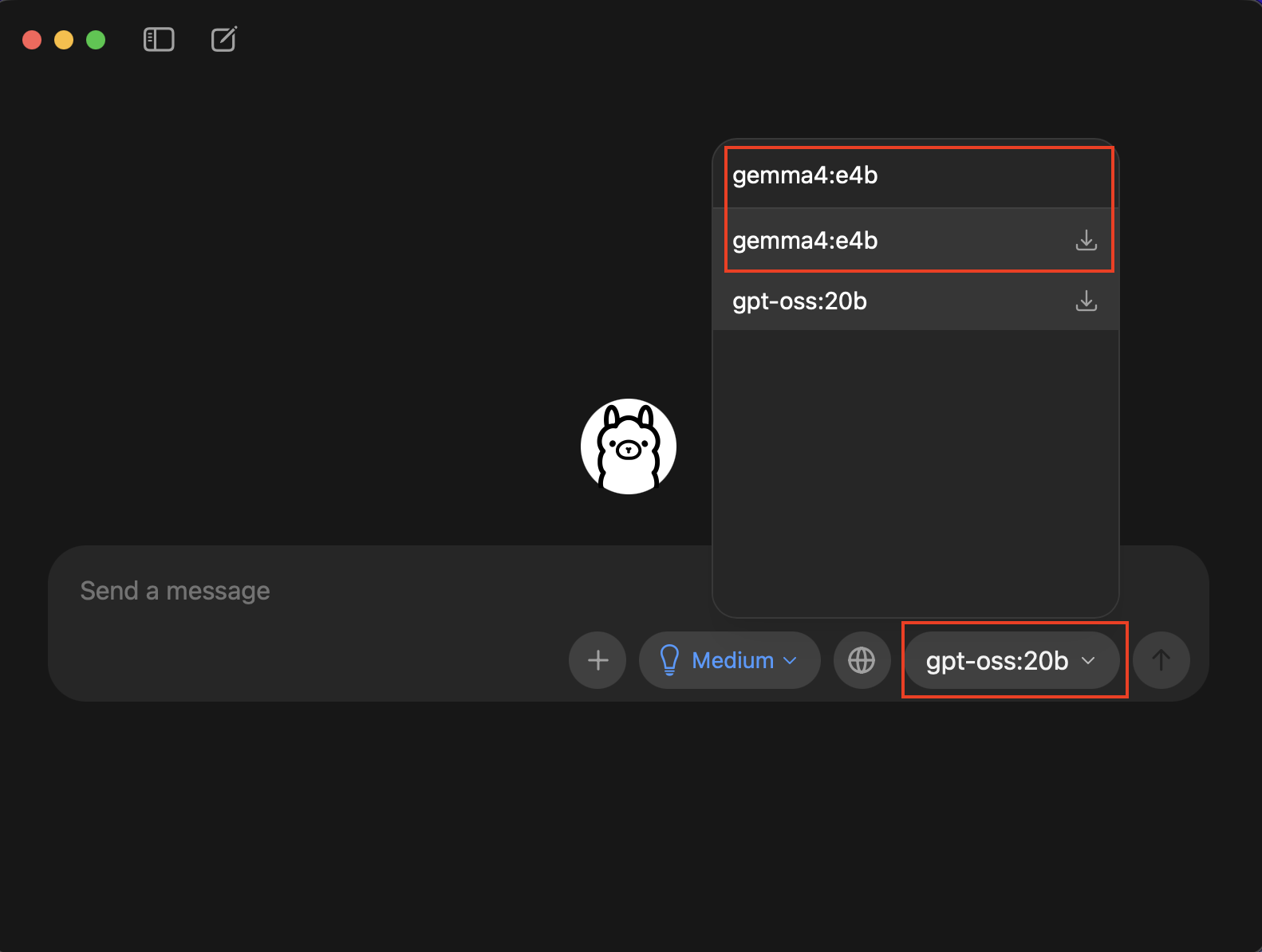Maximize the window with the green button

tap(96, 40)
